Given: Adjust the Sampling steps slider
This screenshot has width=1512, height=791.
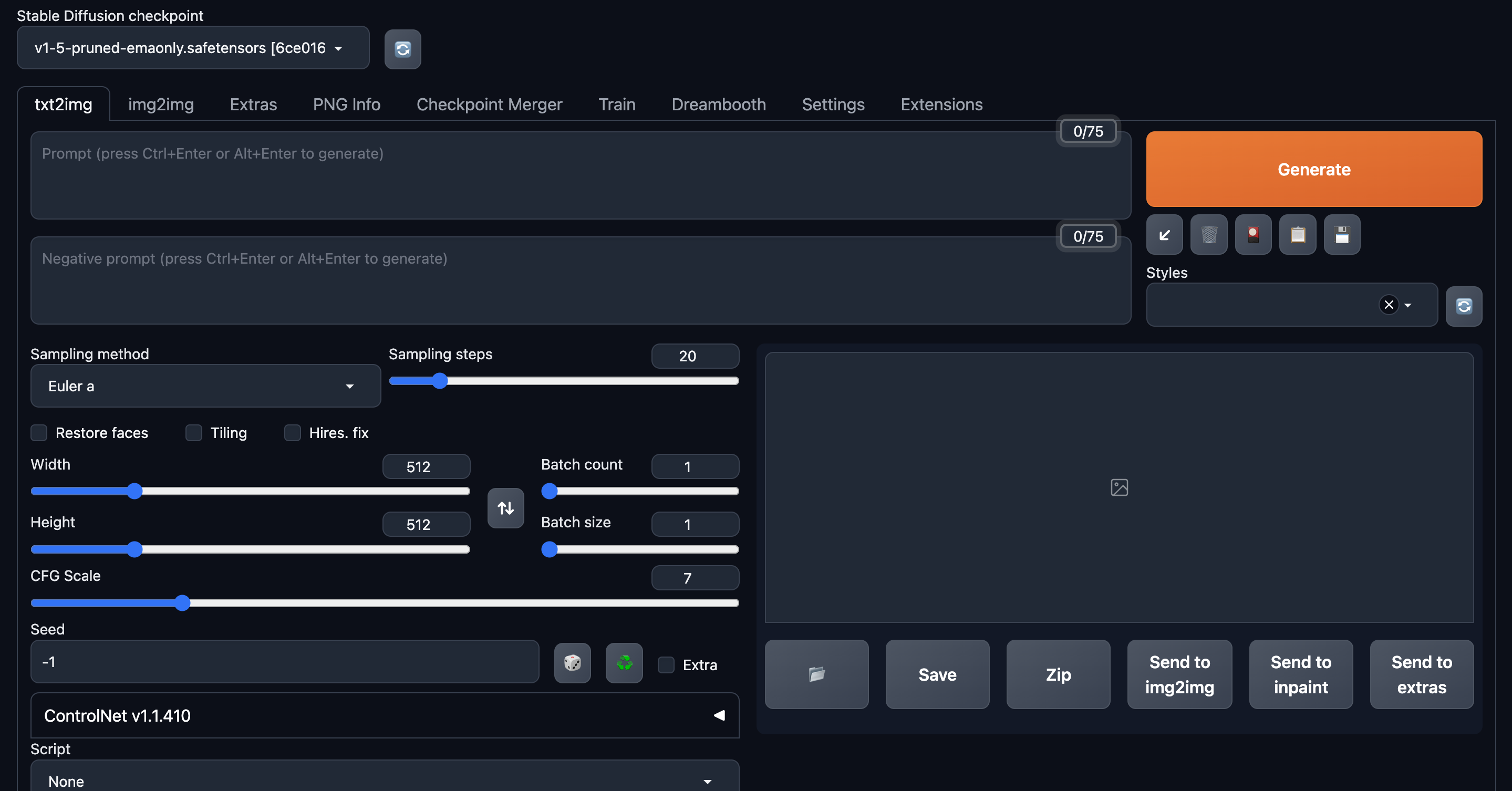Looking at the screenshot, I should tap(564, 381).
